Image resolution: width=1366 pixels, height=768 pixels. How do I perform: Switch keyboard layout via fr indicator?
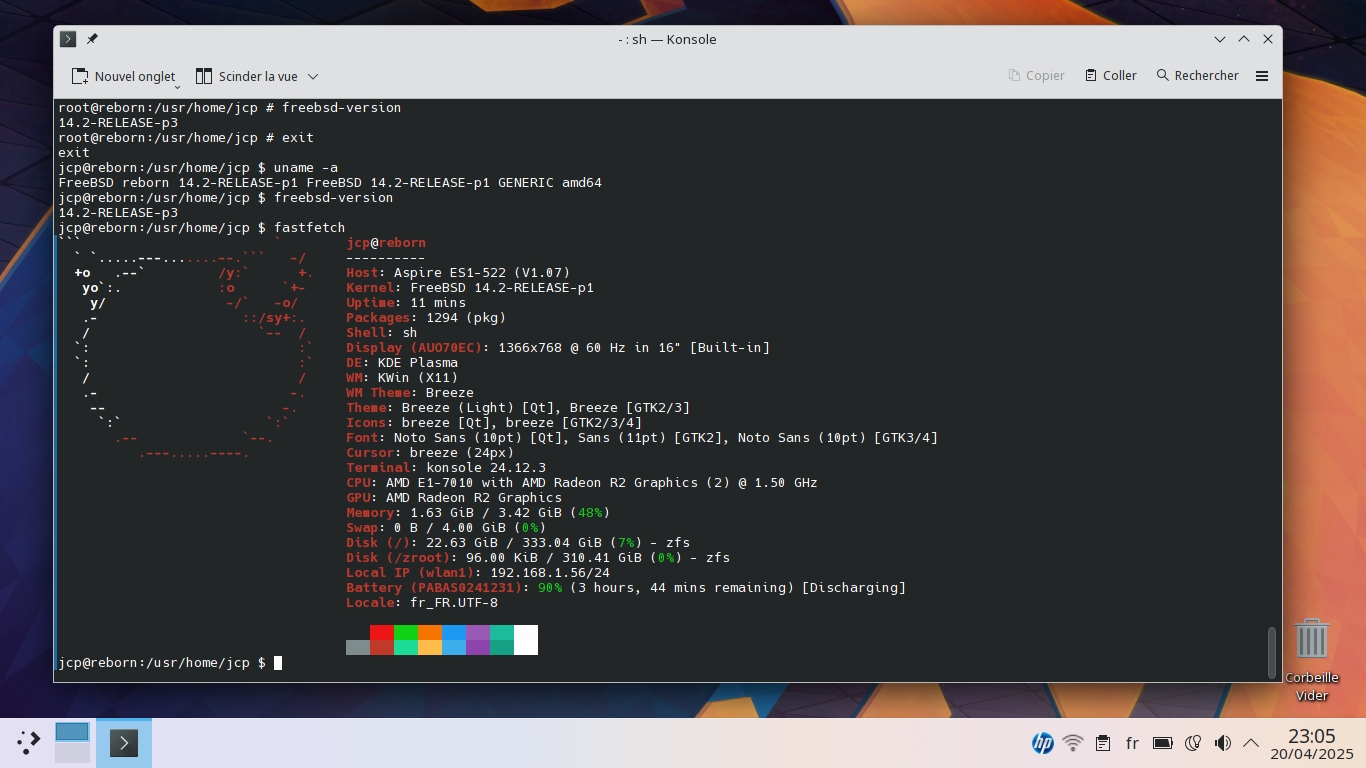tap(1132, 743)
